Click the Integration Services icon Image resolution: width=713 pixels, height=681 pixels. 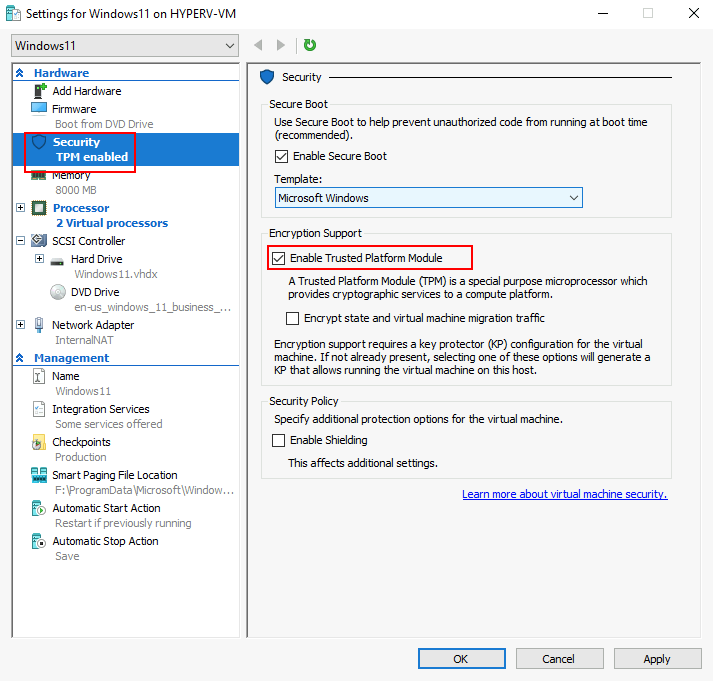click(x=39, y=409)
